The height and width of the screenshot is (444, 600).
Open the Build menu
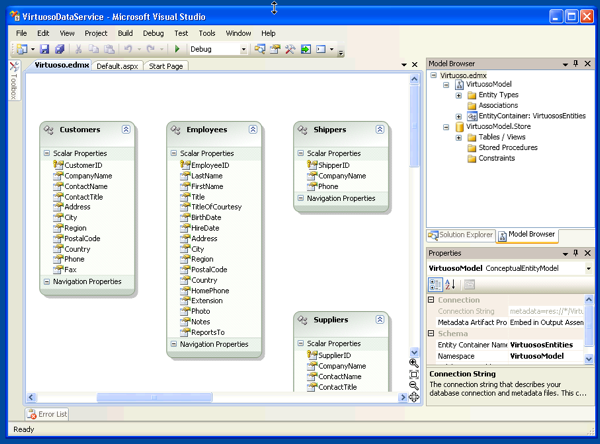point(125,33)
